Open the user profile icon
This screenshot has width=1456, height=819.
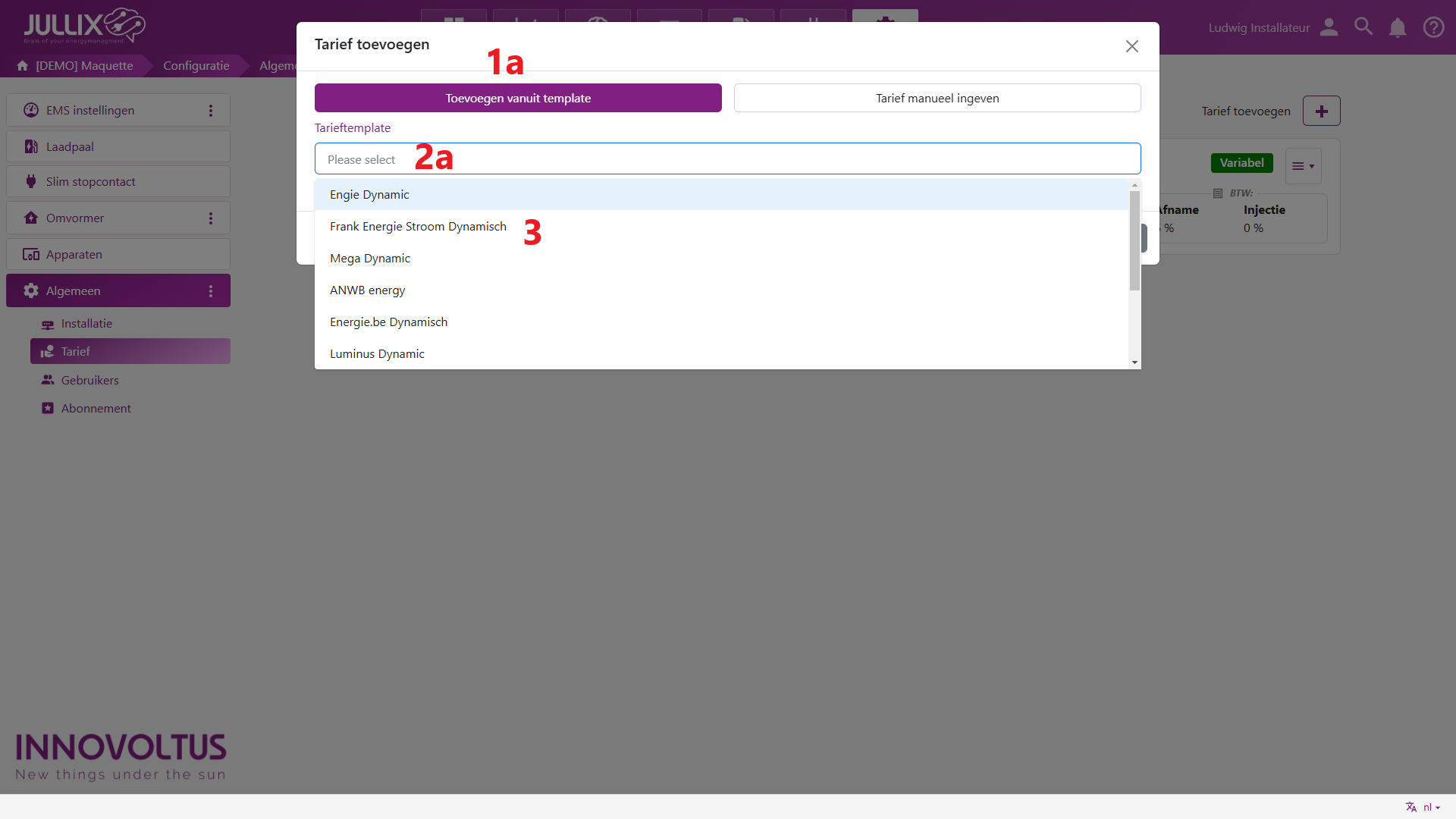tap(1329, 27)
